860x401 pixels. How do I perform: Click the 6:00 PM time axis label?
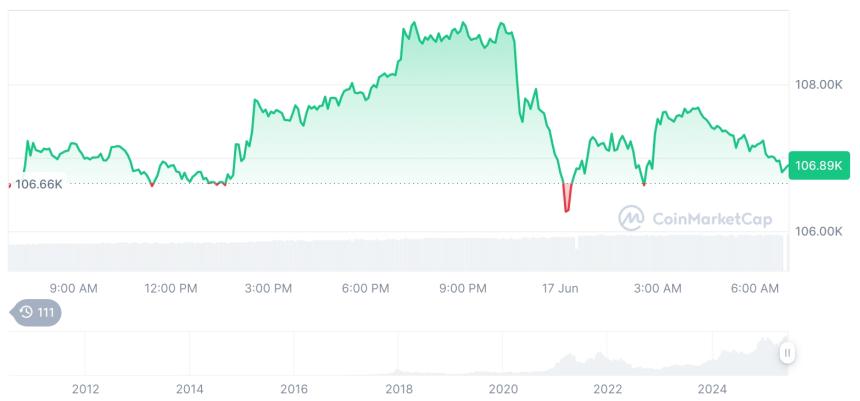pos(365,288)
